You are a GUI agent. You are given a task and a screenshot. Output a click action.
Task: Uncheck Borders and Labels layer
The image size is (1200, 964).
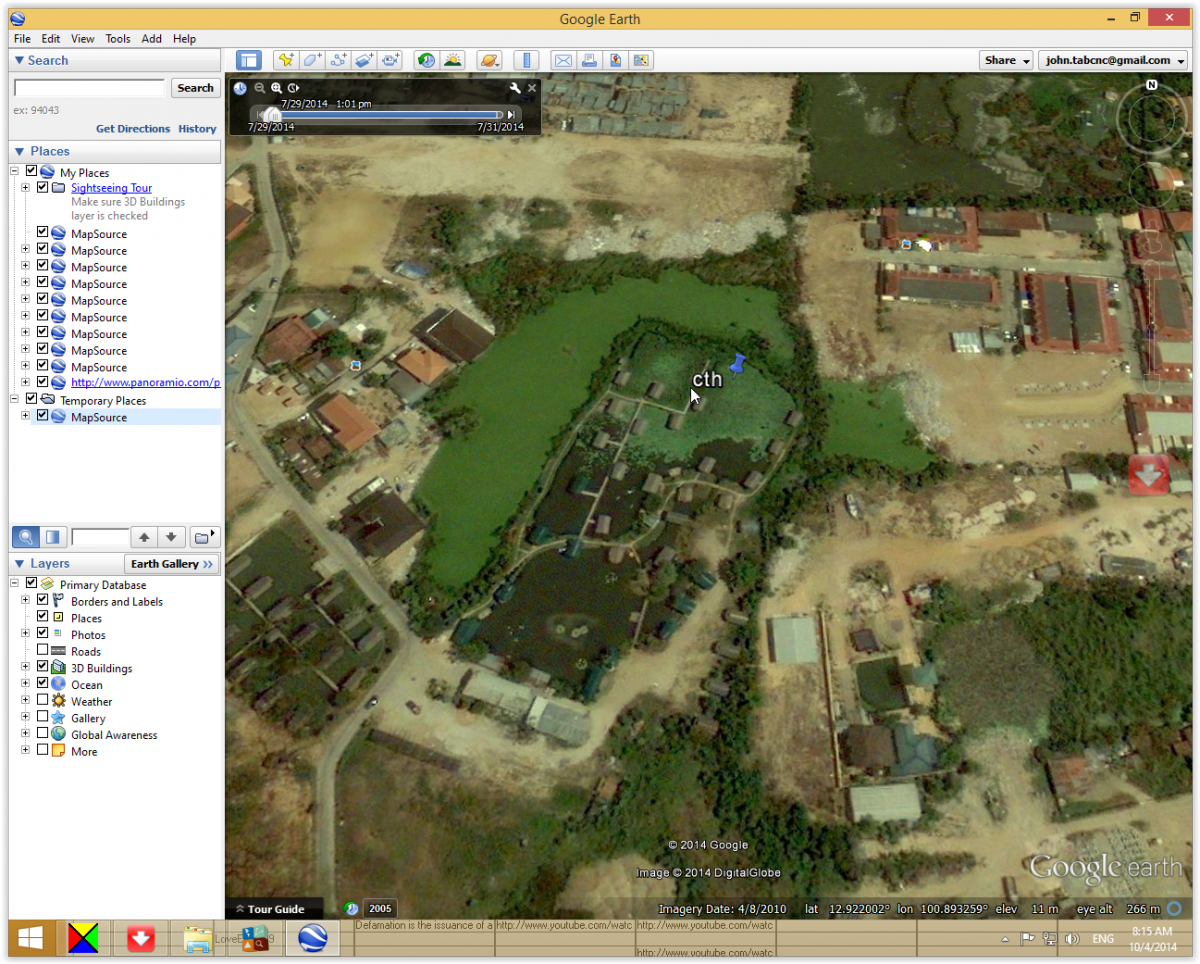pyautogui.click(x=42, y=601)
